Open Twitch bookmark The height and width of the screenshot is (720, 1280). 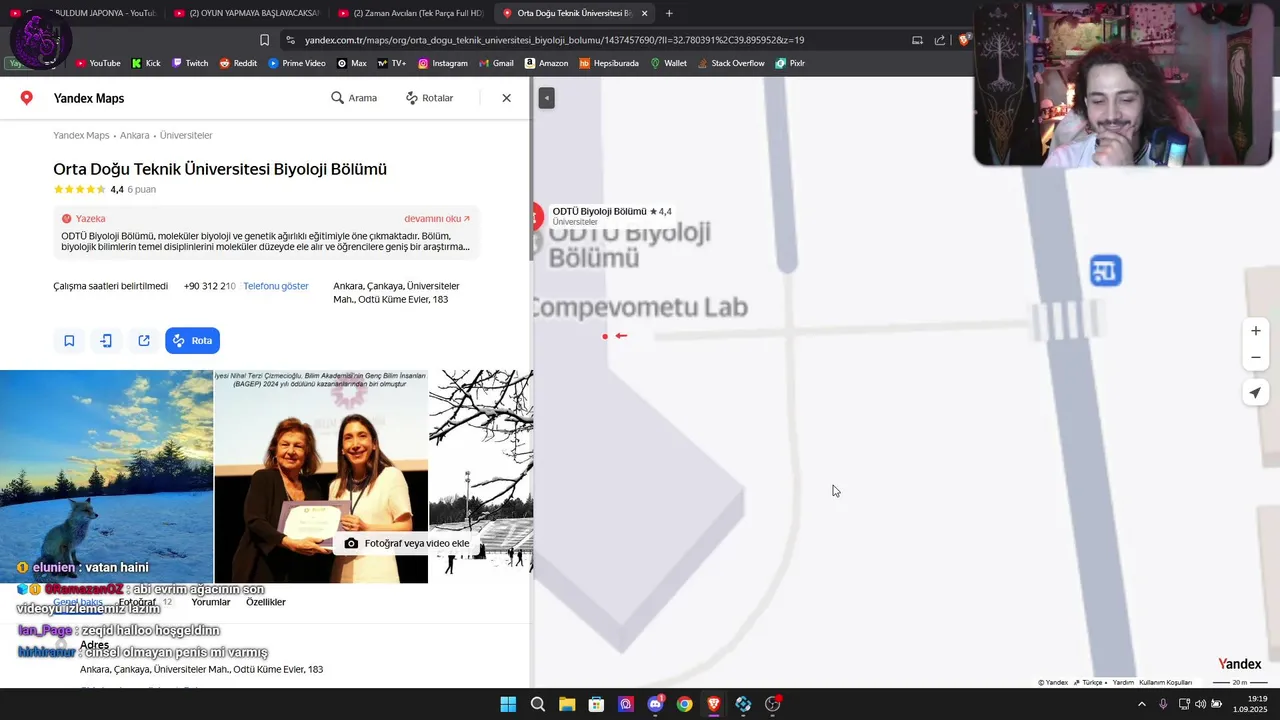tap(190, 63)
